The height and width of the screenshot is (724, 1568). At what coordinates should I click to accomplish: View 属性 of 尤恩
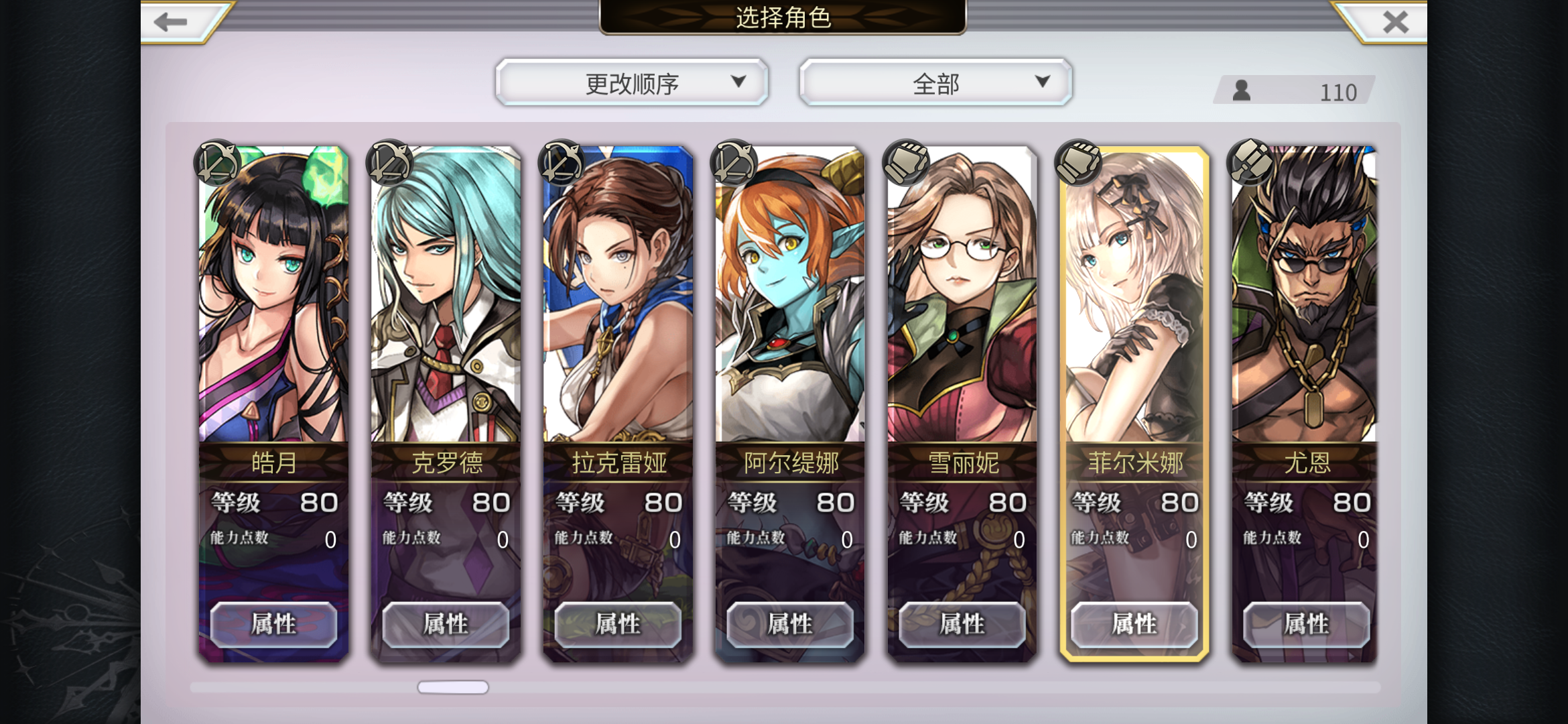pyautogui.click(x=1307, y=624)
